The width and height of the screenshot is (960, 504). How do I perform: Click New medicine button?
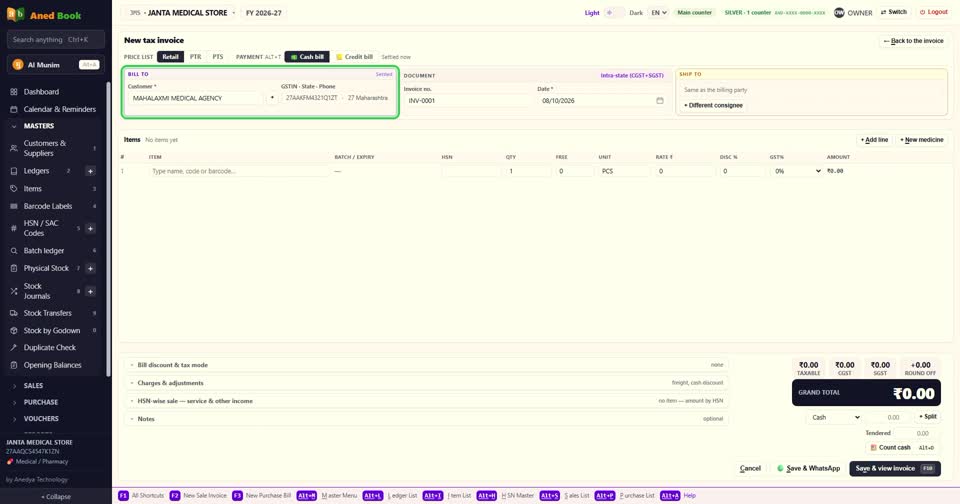click(x=921, y=140)
